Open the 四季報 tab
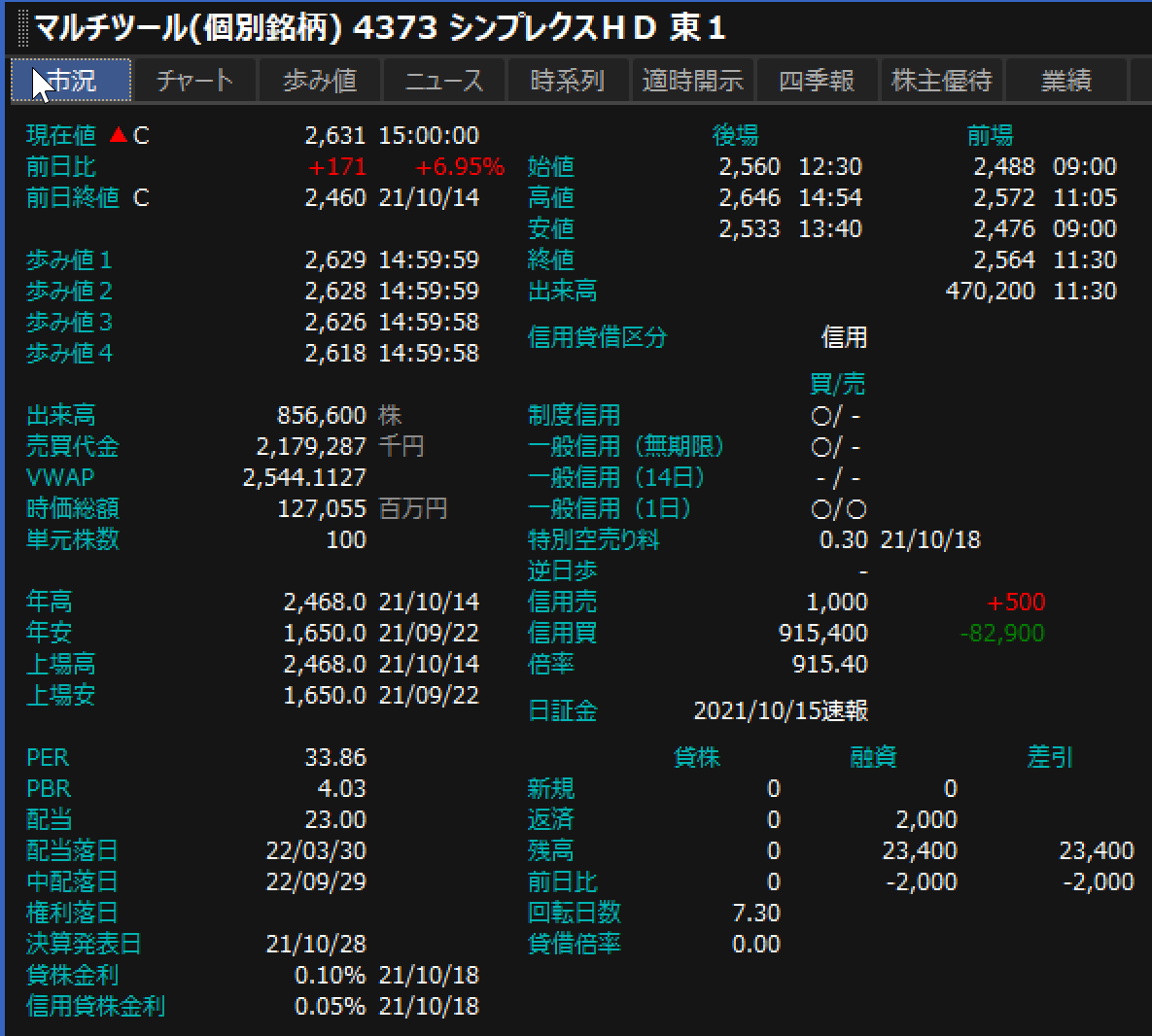The height and width of the screenshot is (1036, 1152). (817, 81)
